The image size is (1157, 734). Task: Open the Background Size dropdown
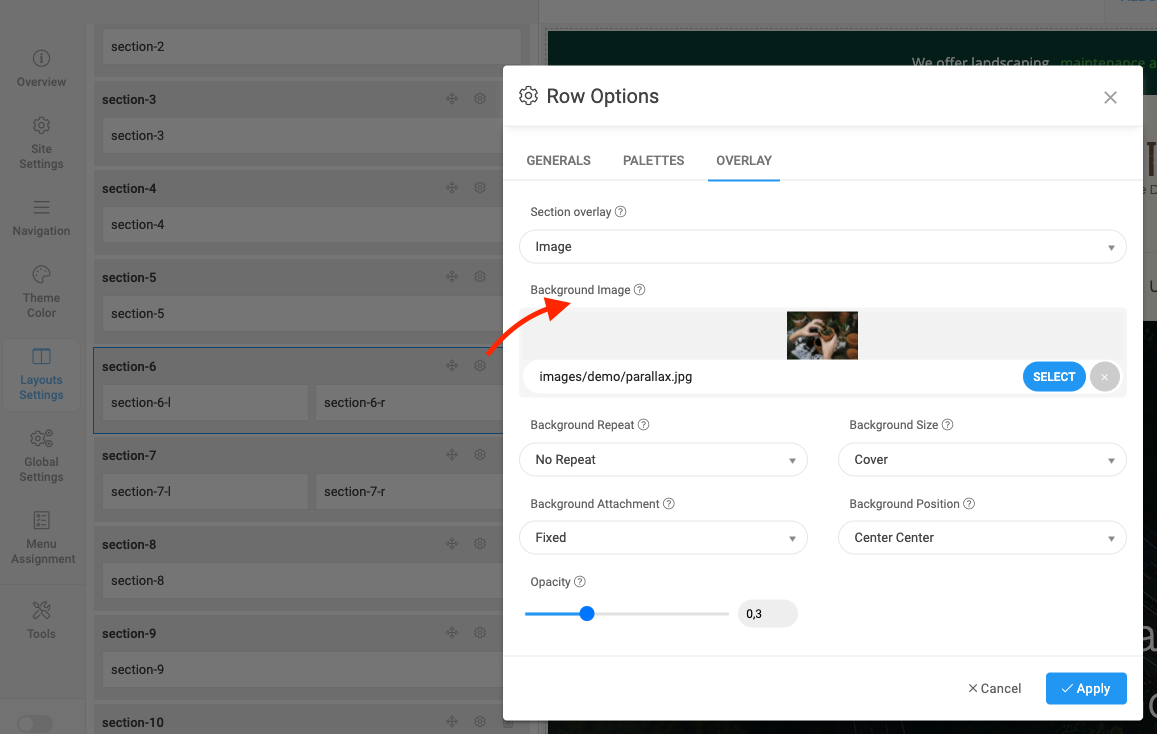982,460
